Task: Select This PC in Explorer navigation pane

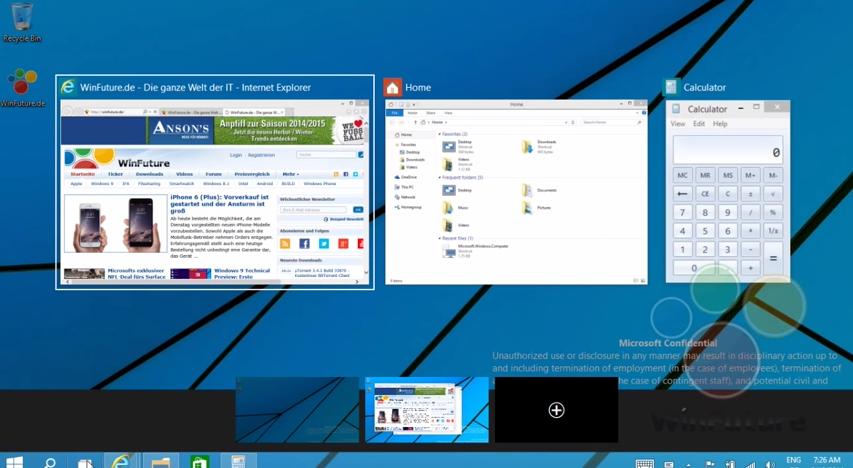Action: click(x=404, y=187)
